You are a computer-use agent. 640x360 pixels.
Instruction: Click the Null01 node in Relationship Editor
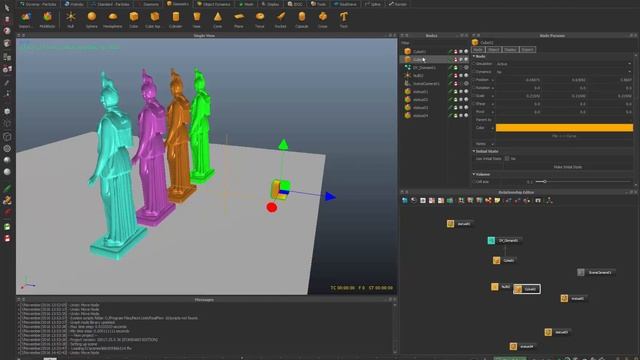(x=495, y=287)
